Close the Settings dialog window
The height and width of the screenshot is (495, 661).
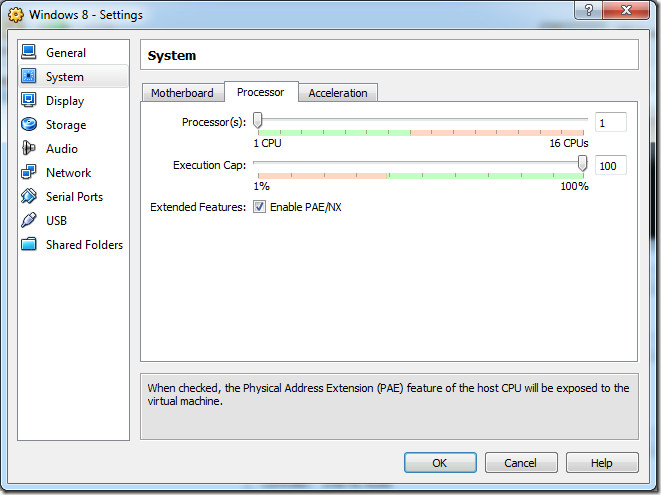(x=626, y=10)
